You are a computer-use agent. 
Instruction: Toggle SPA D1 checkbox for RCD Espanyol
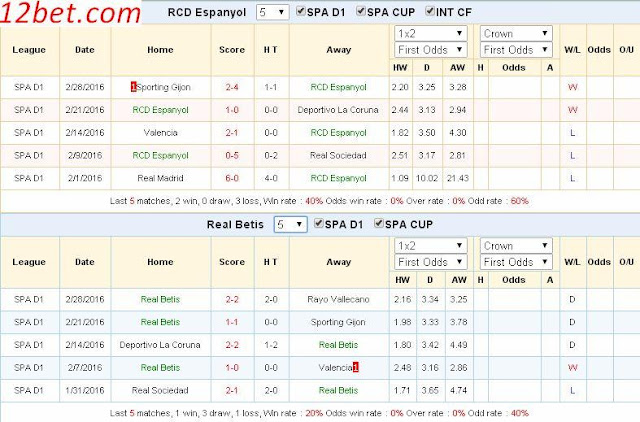(x=301, y=11)
